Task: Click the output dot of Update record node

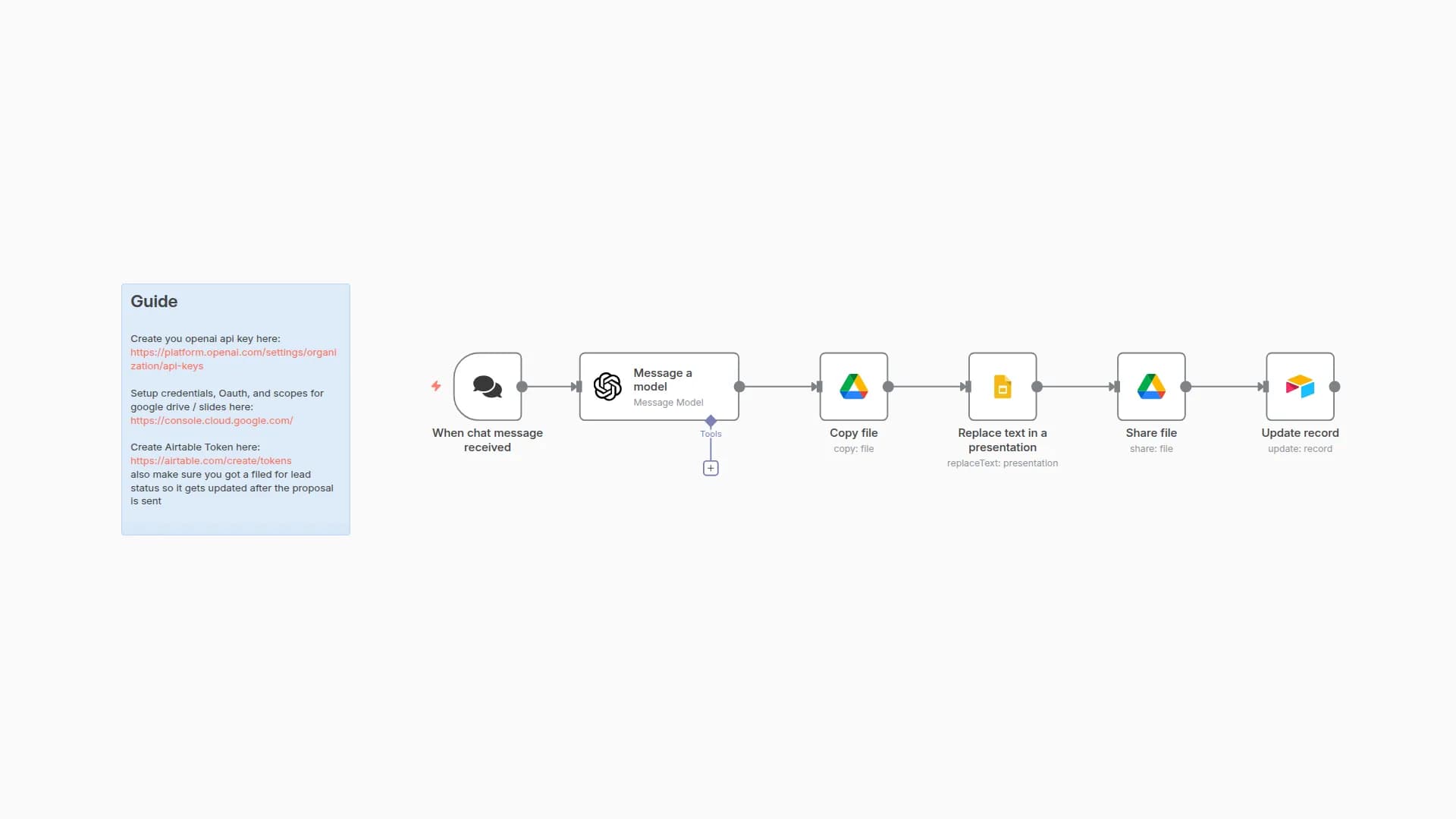Action: point(1335,387)
